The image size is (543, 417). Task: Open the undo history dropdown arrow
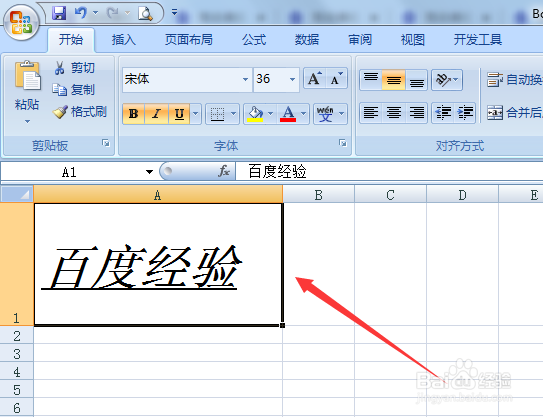pos(95,13)
